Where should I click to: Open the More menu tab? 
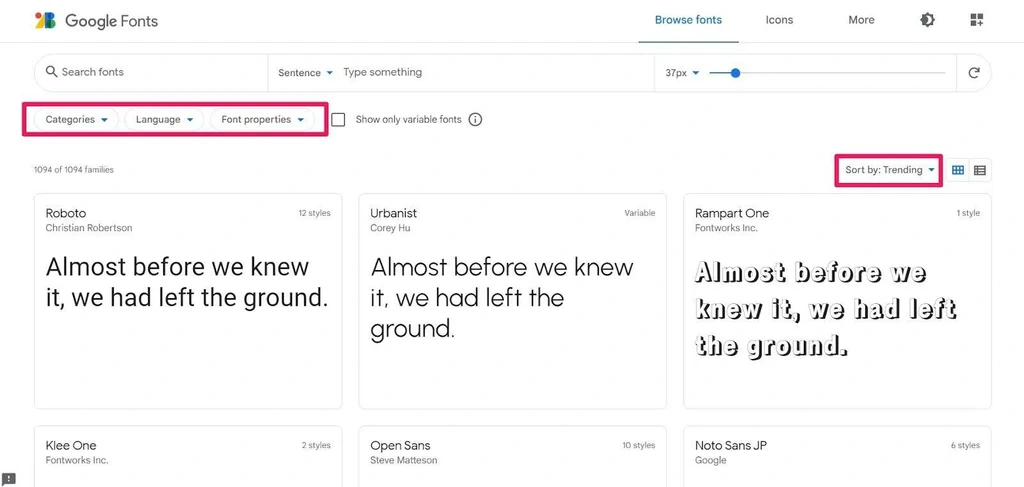click(x=861, y=20)
